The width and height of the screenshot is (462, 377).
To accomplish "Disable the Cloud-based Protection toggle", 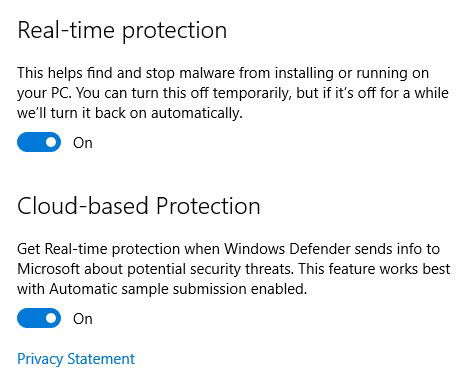I will [x=39, y=318].
